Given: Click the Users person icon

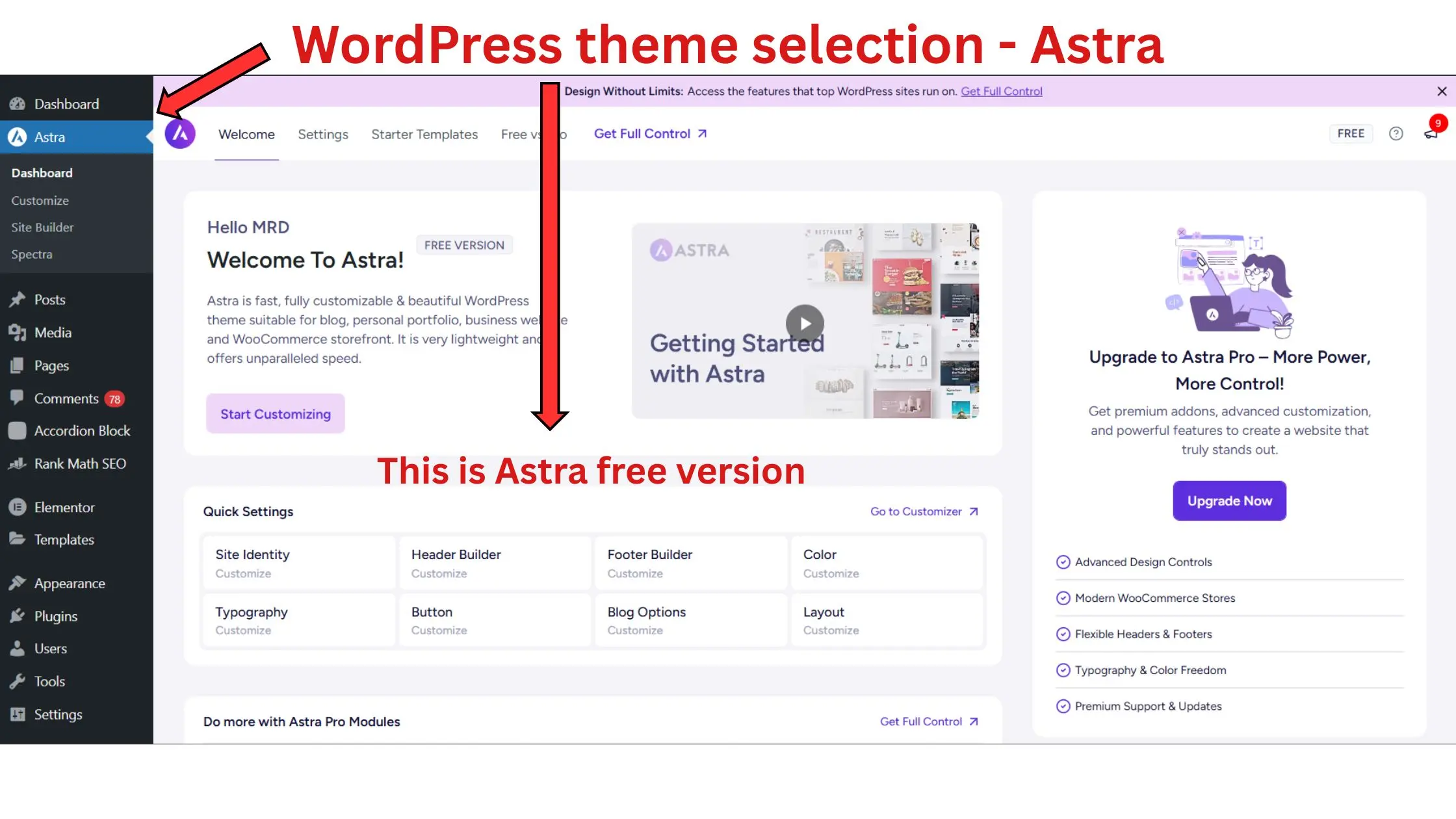Looking at the screenshot, I should pyautogui.click(x=18, y=649).
